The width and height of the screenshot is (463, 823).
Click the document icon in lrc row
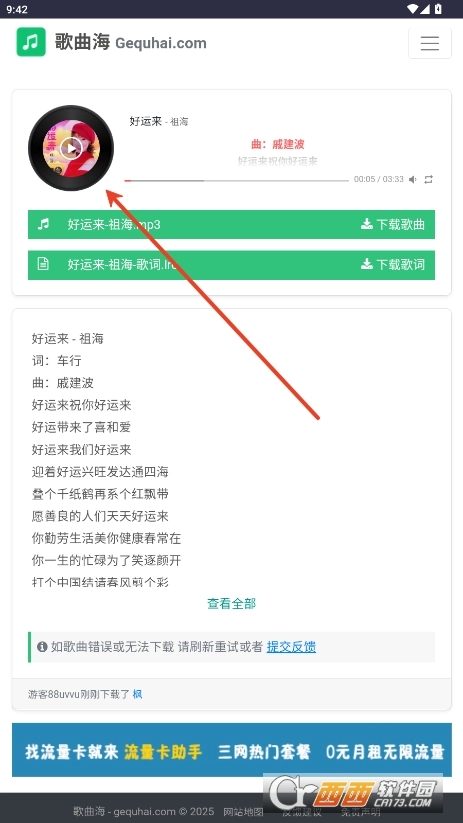pyautogui.click(x=43, y=264)
